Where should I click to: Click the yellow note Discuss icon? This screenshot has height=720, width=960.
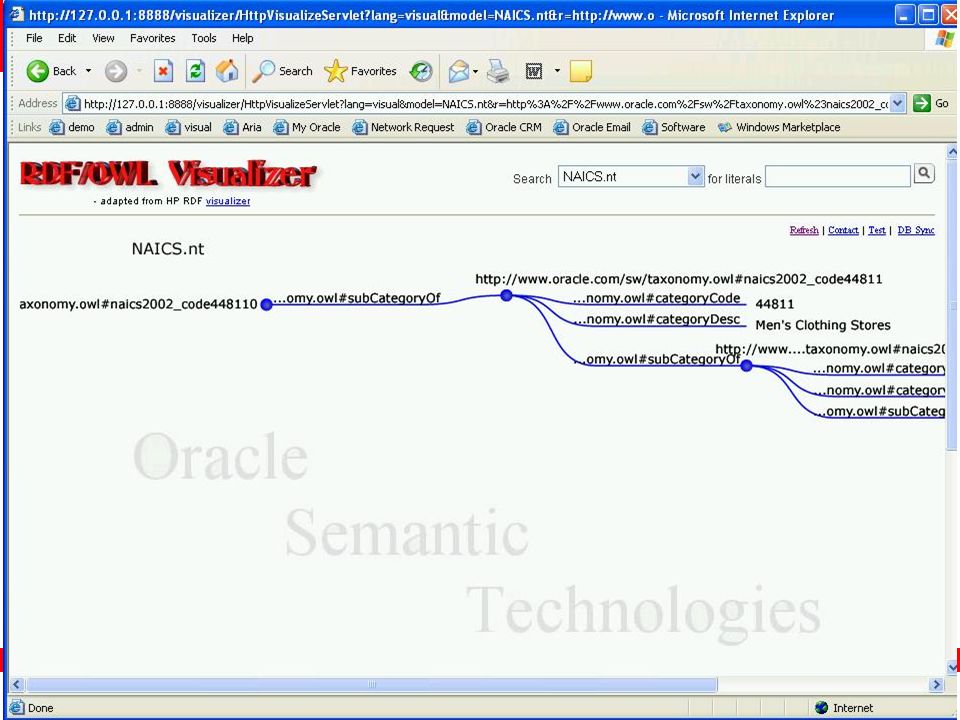pyautogui.click(x=580, y=71)
